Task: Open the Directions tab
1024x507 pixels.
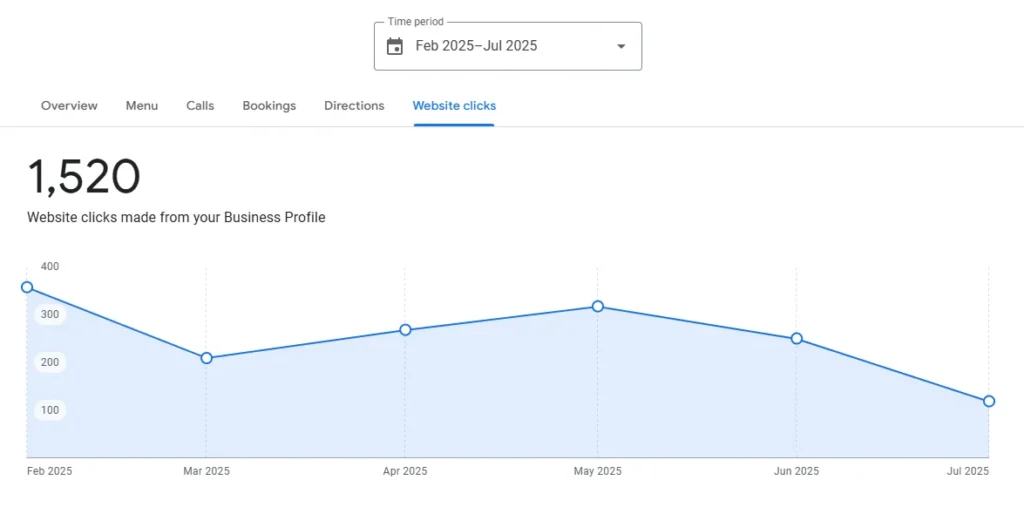Action: 354,106
